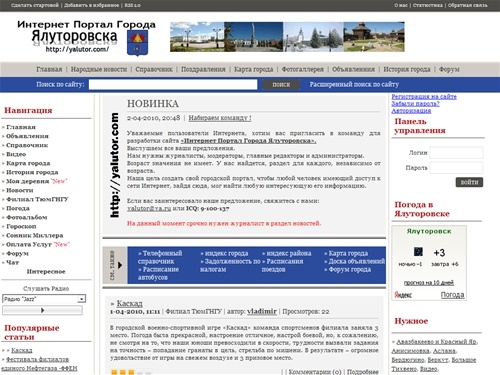Open 'Народные новости' menu item

(99, 69)
